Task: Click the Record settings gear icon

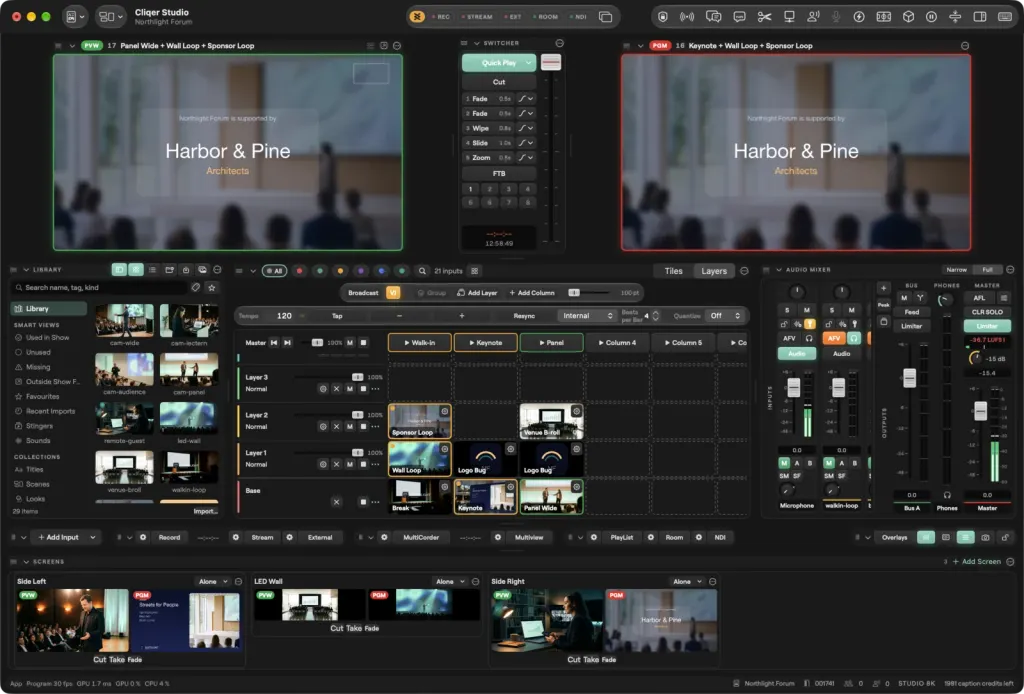Action: coord(143,537)
